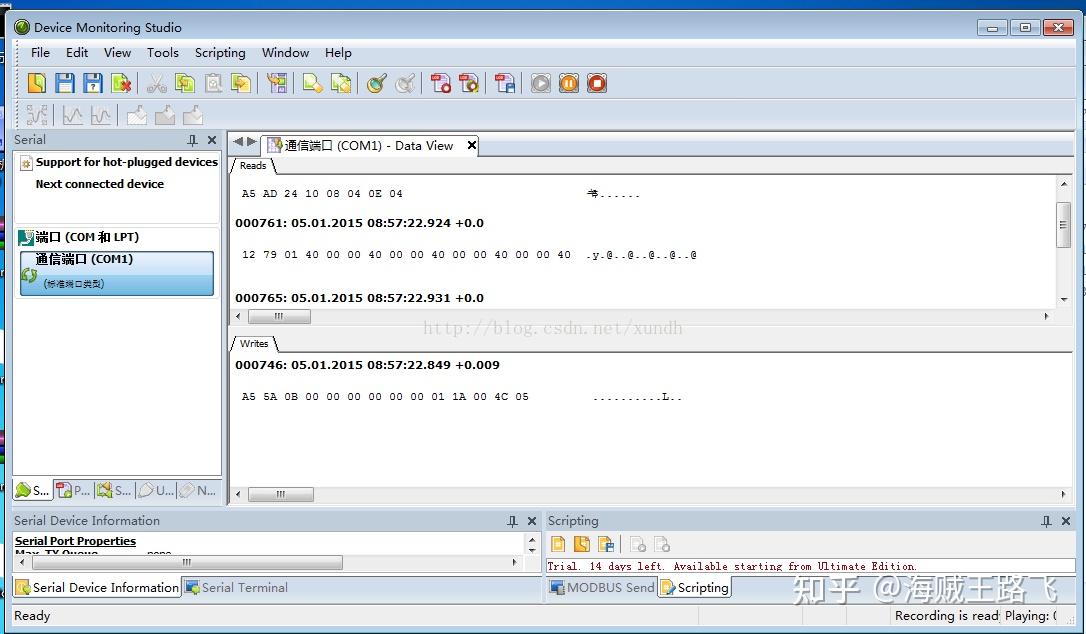Click the red Stop playback button
Viewport: 1086px width, 634px height.
(x=597, y=83)
